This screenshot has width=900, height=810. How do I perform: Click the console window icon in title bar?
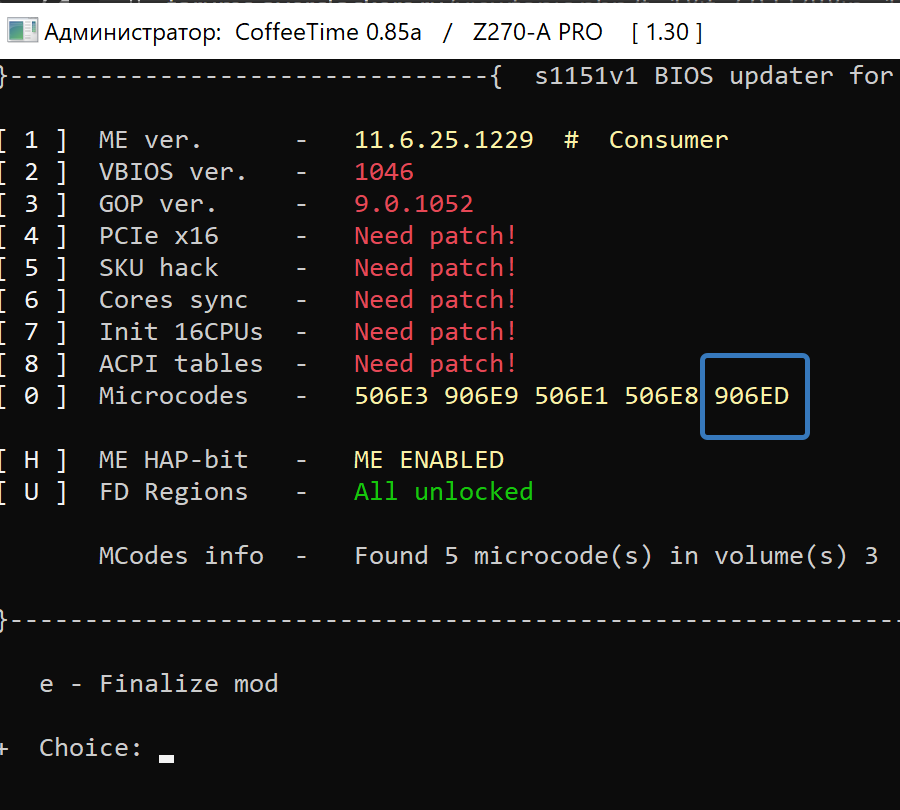pos(22,32)
